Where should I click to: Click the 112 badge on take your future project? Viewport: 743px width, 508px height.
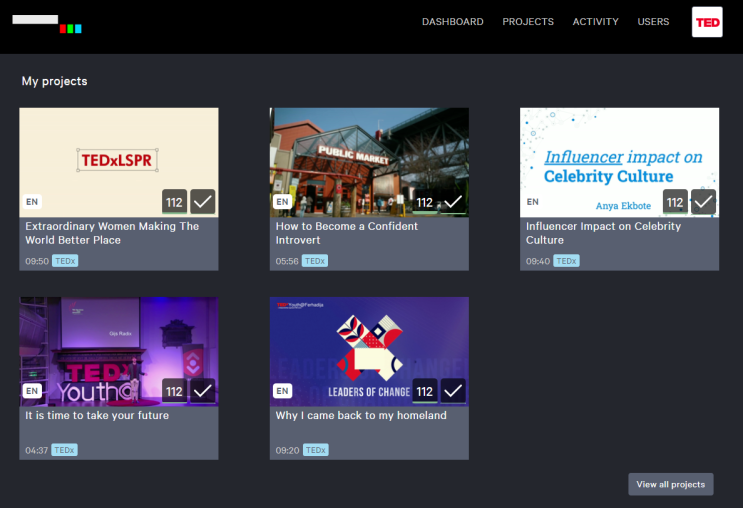tap(174, 391)
